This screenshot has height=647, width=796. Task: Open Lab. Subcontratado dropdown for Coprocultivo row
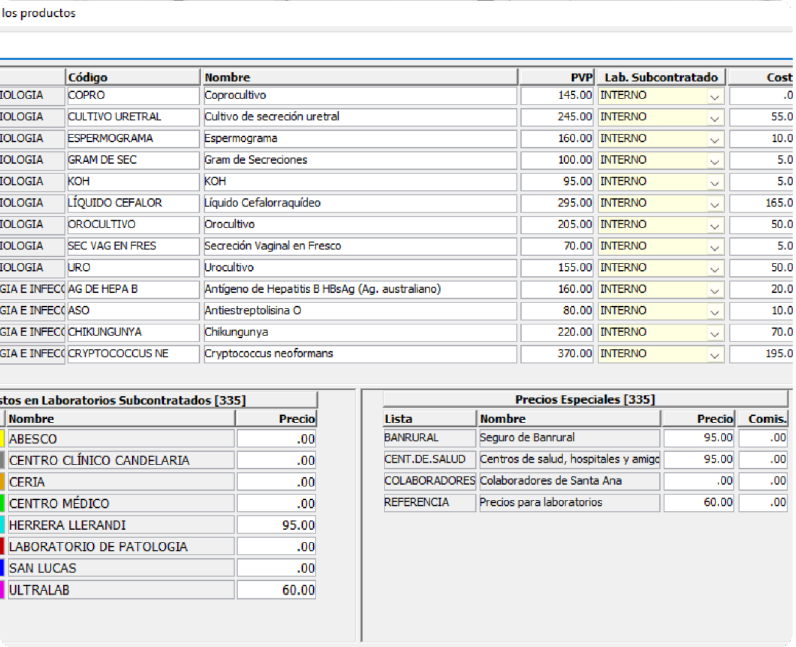point(714,96)
